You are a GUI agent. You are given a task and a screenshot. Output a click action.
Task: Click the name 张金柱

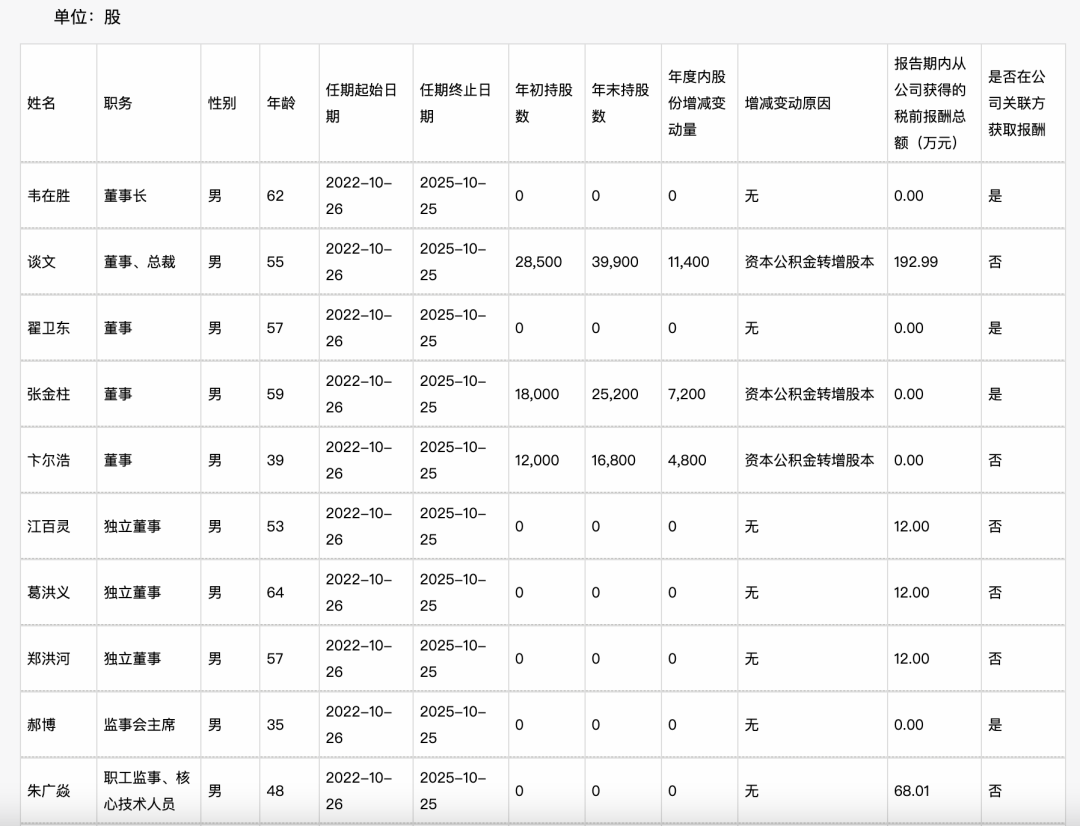(x=49, y=394)
